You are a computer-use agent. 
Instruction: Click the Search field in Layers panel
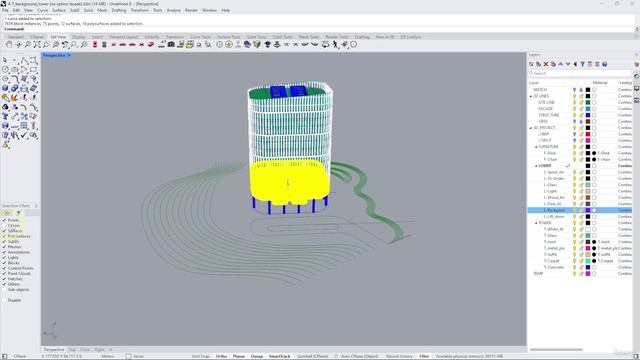pyautogui.click(x=580, y=73)
